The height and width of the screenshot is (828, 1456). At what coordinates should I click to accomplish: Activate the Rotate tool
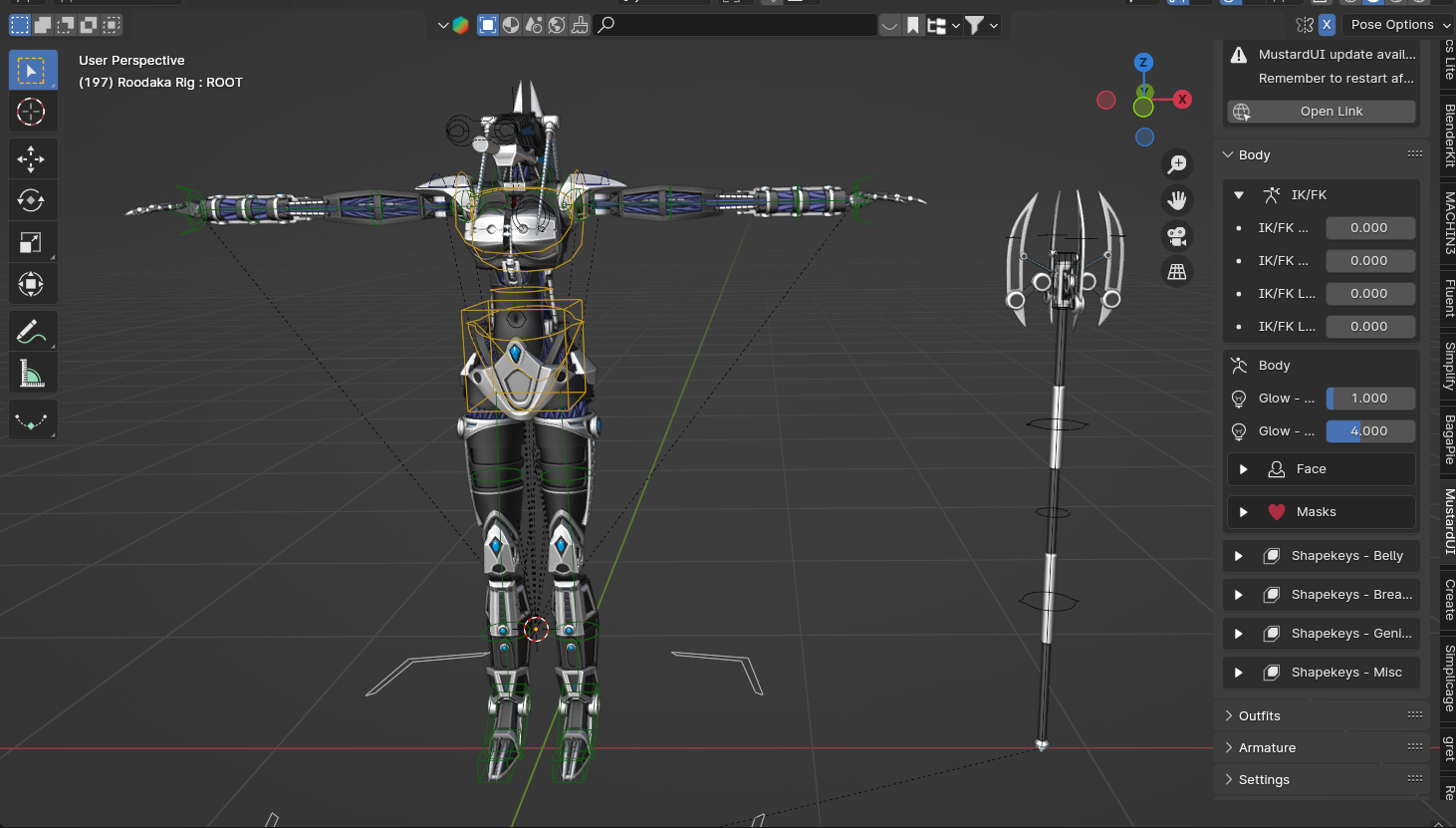pos(32,200)
